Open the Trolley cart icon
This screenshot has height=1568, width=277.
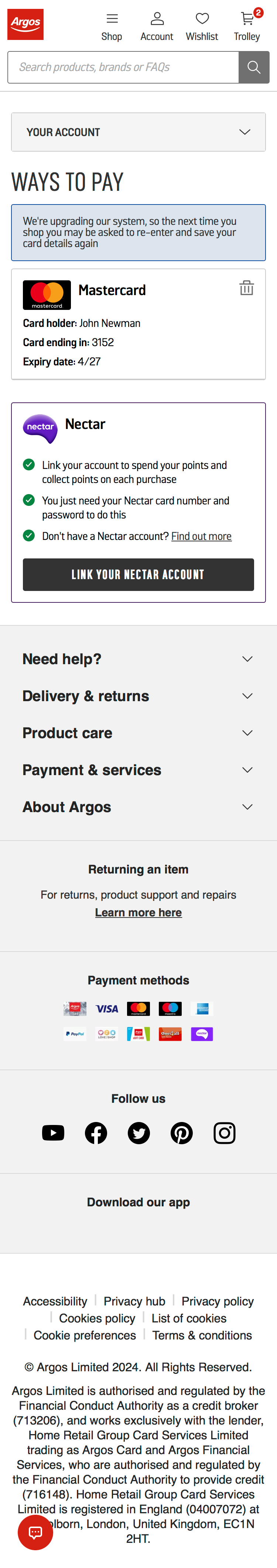pos(247,27)
